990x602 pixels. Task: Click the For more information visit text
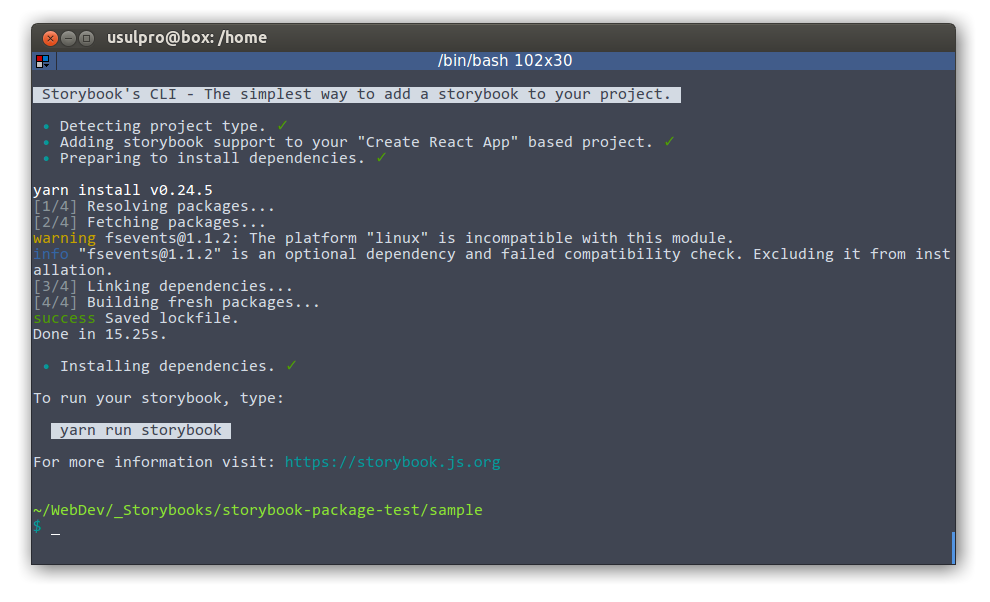[x=155, y=462]
